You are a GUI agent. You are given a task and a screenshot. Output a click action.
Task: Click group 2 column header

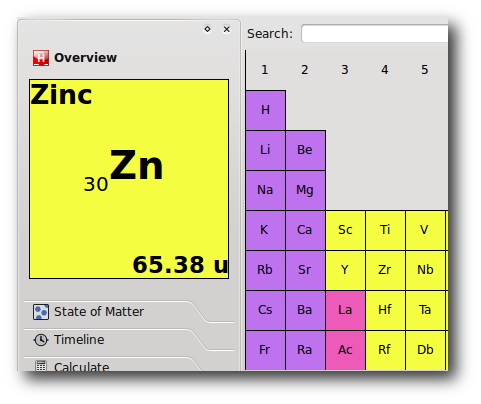point(305,70)
